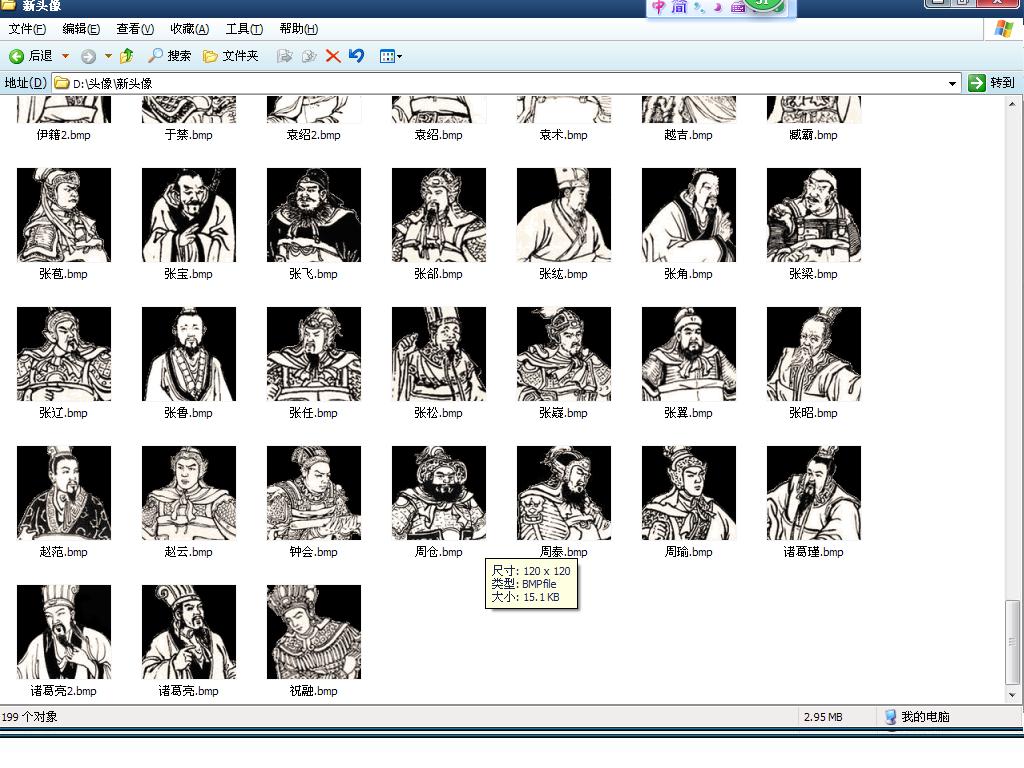Click the 我的电脑 status bar icon

(890, 716)
